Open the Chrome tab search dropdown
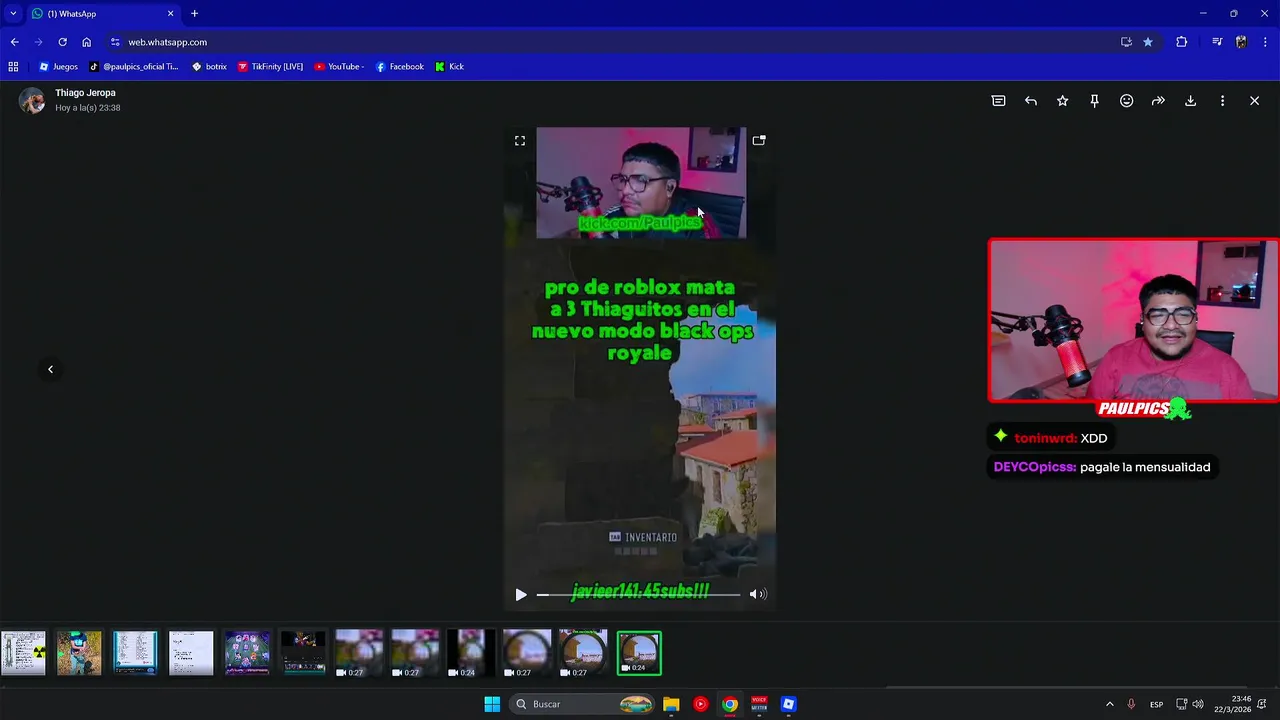This screenshot has height=720, width=1280. pos(13,13)
